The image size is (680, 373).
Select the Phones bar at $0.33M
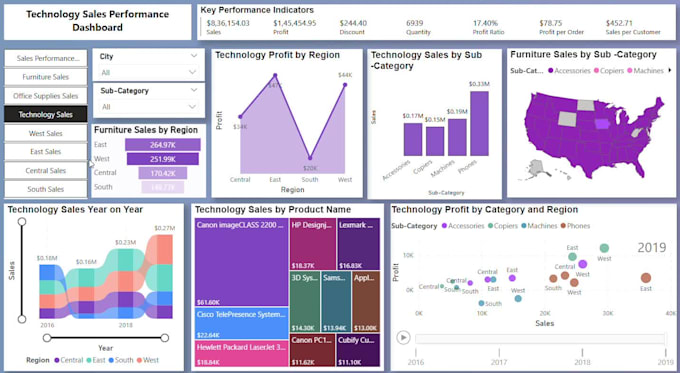[x=479, y=123]
